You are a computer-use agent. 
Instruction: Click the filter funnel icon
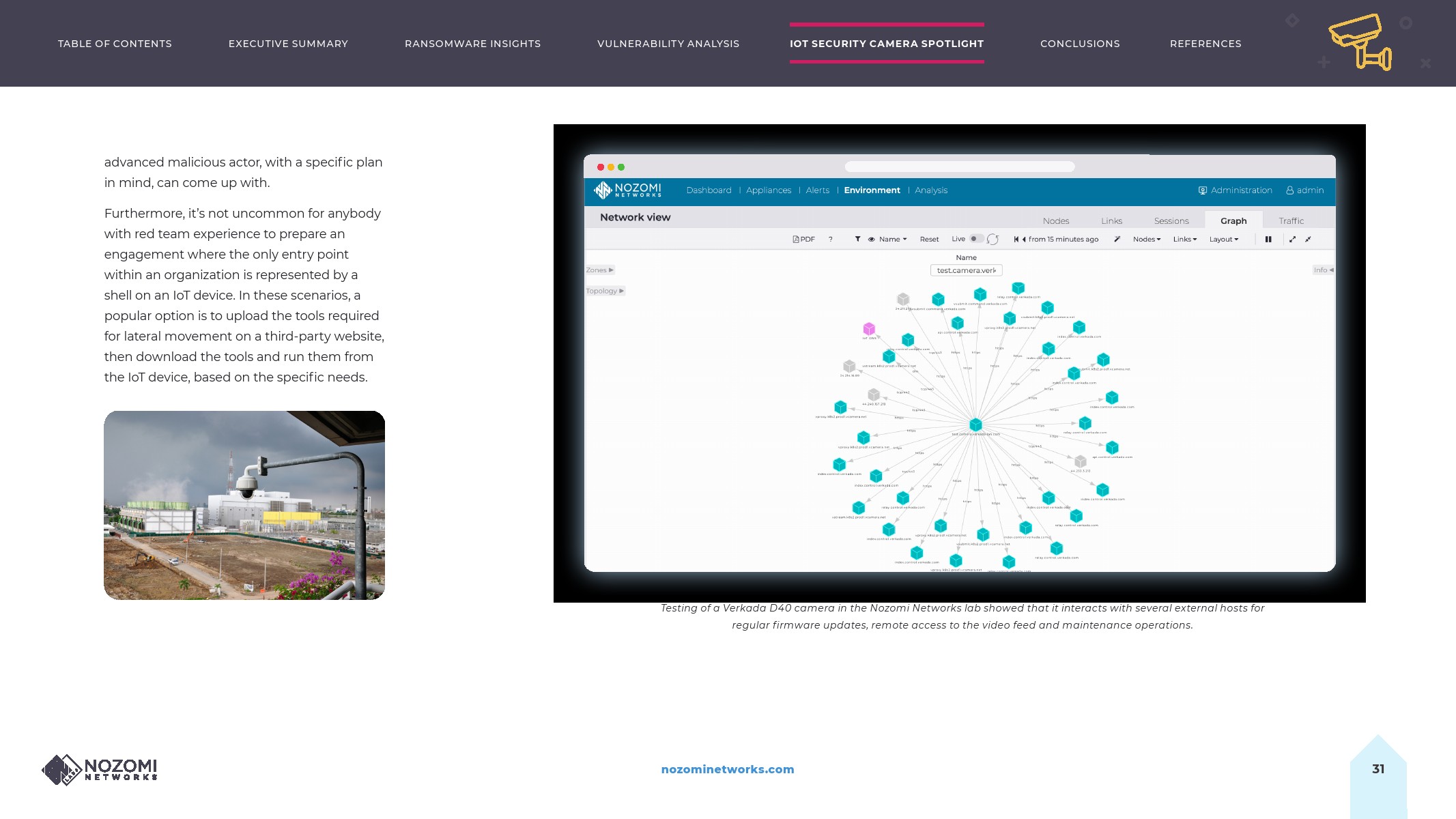click(857, 240)
